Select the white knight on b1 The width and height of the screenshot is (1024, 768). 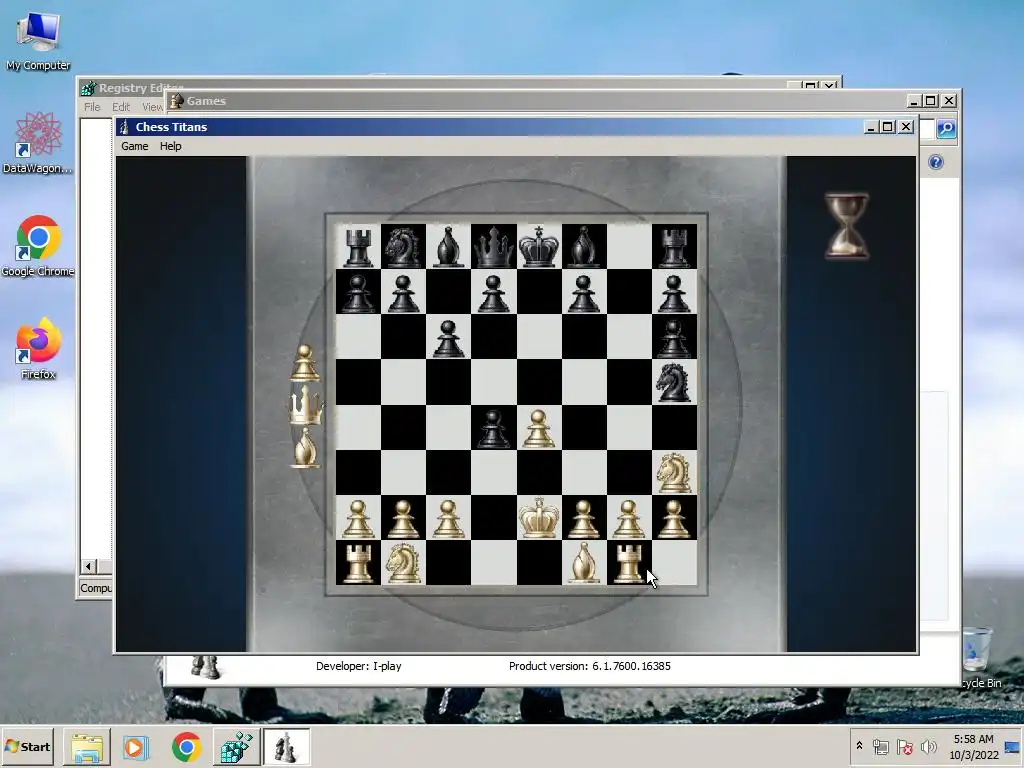(x=403, y=562)
